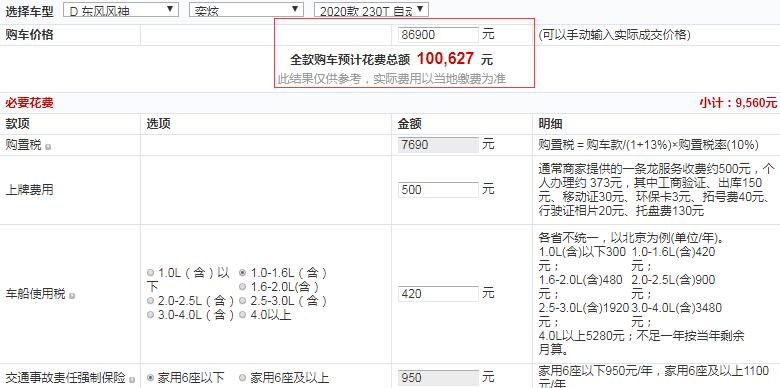Click the 购车价格 input field showing 86900
Viewport: 780px width, 388px height.
click(438, 35)
